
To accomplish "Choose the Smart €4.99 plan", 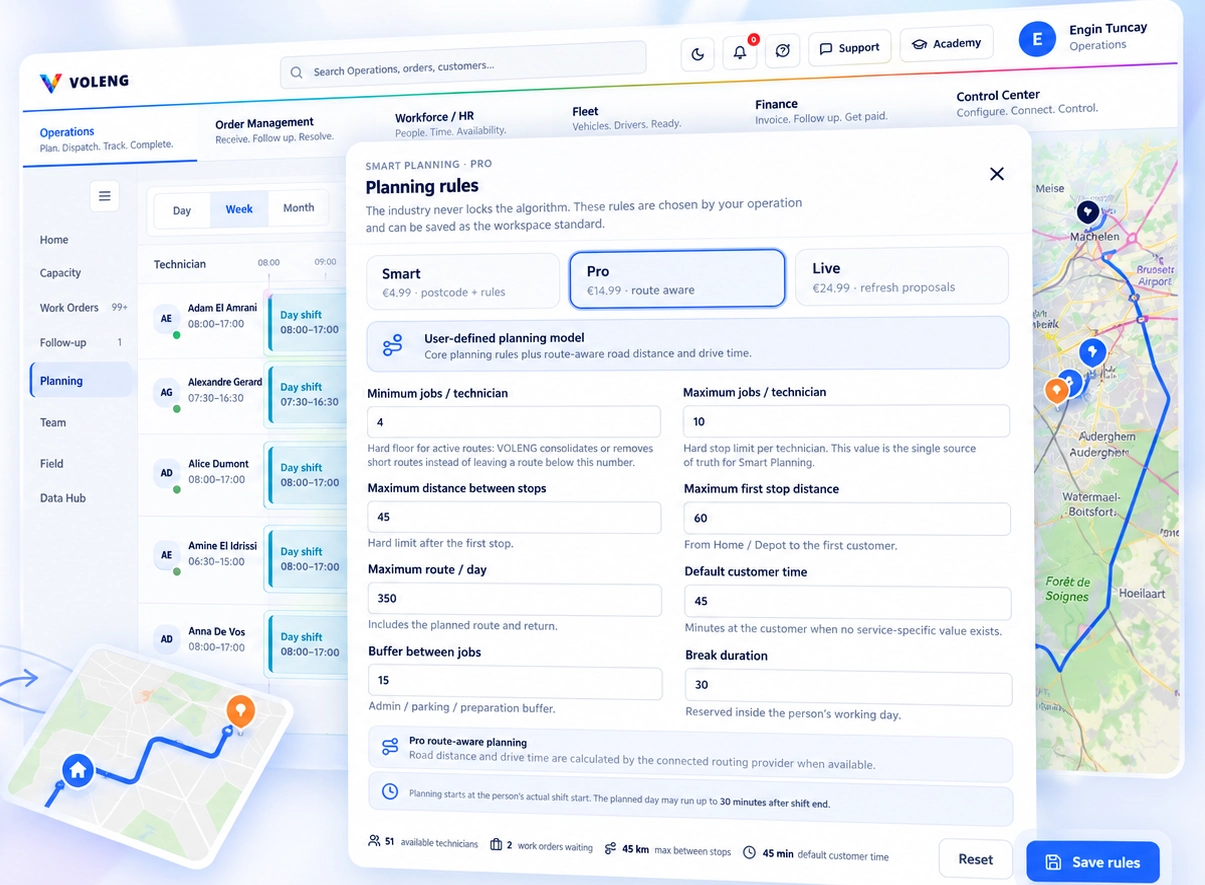I will 463,281.
